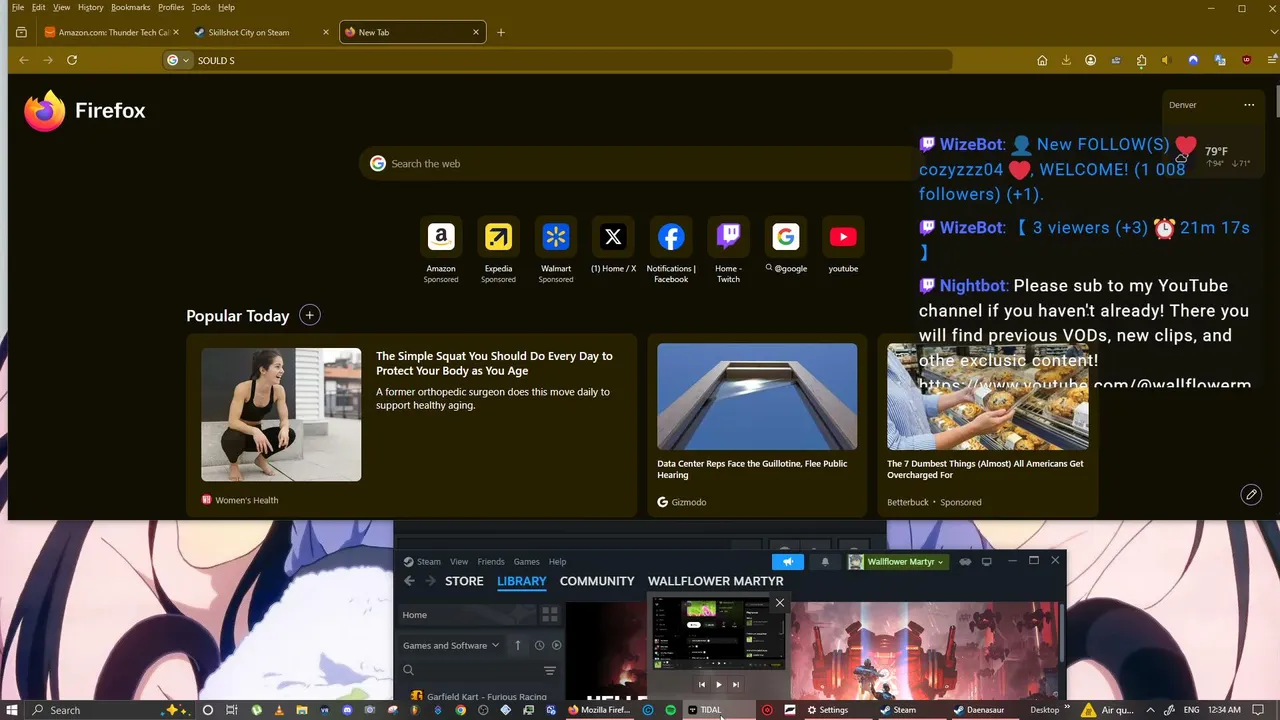Open a new Firefox tab
This screenshot has width=1280, height=720.
click(x=501, y=32)
